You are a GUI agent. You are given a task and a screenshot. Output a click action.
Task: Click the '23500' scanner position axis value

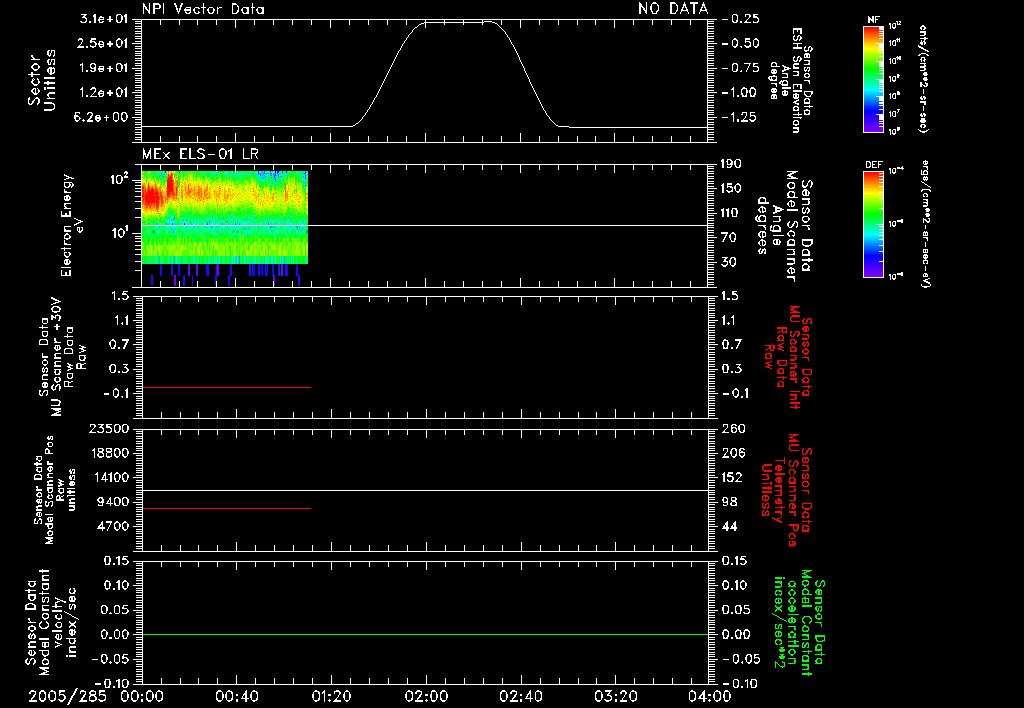[x=109, y=429]
